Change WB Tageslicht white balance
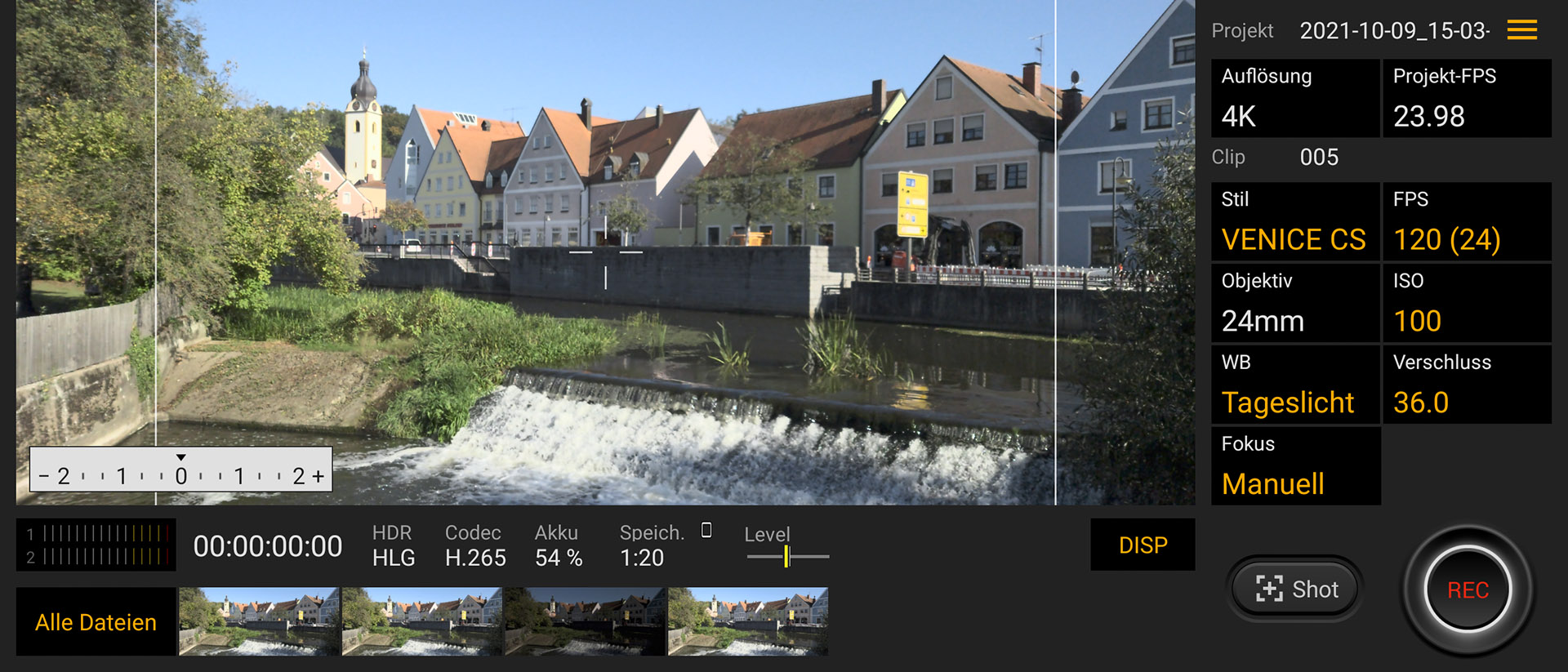Screen dimensions: 1568x672 (x=1295, y=385)
